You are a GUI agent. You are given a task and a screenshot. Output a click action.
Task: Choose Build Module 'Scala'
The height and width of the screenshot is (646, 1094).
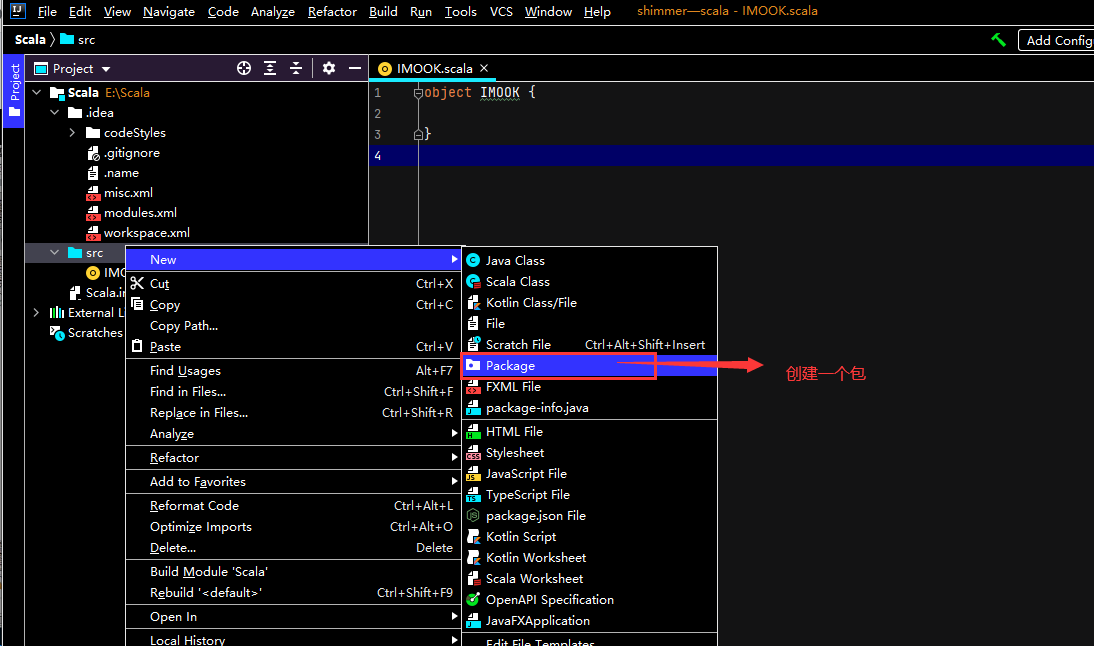(x=292, y=571)
